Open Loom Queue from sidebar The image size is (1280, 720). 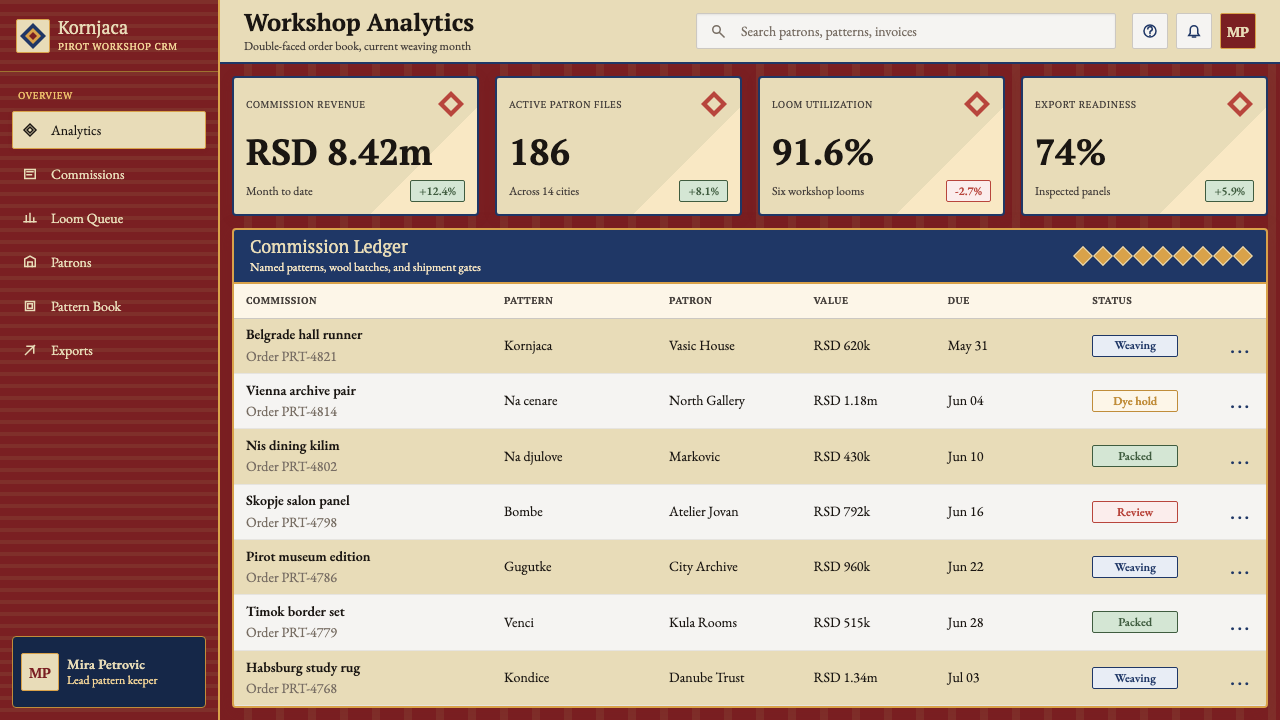pos(109,218)
